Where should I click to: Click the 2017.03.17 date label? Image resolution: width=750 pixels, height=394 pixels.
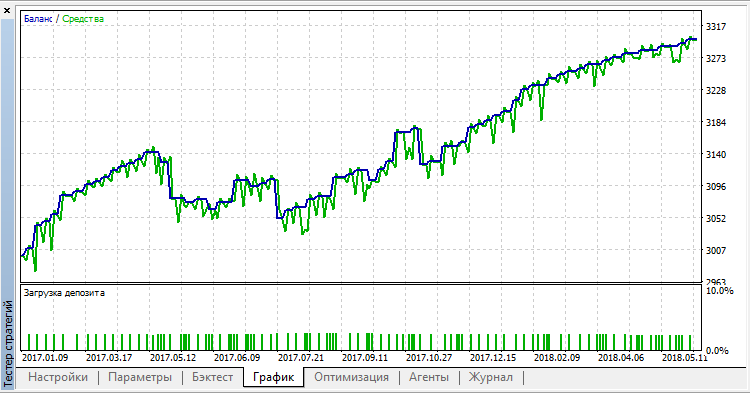coord(109,358)
